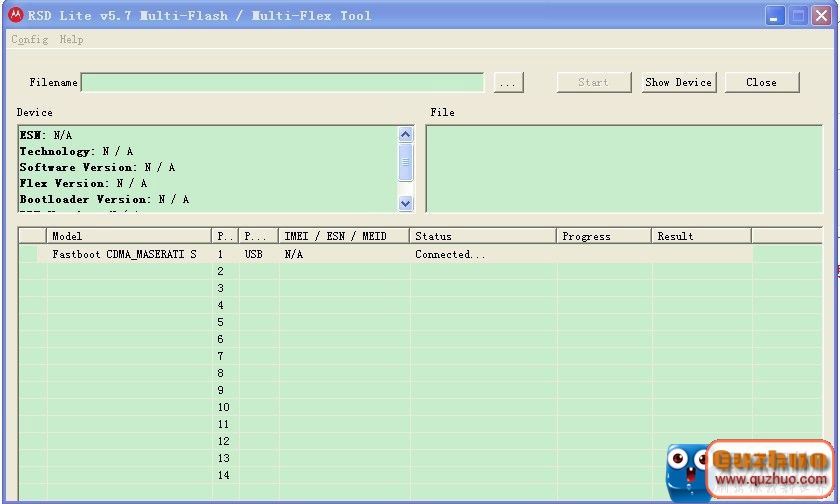Click down arrow of Device info scrollbar
Viewport: 840px width, 504px height.
click(406, 203)
